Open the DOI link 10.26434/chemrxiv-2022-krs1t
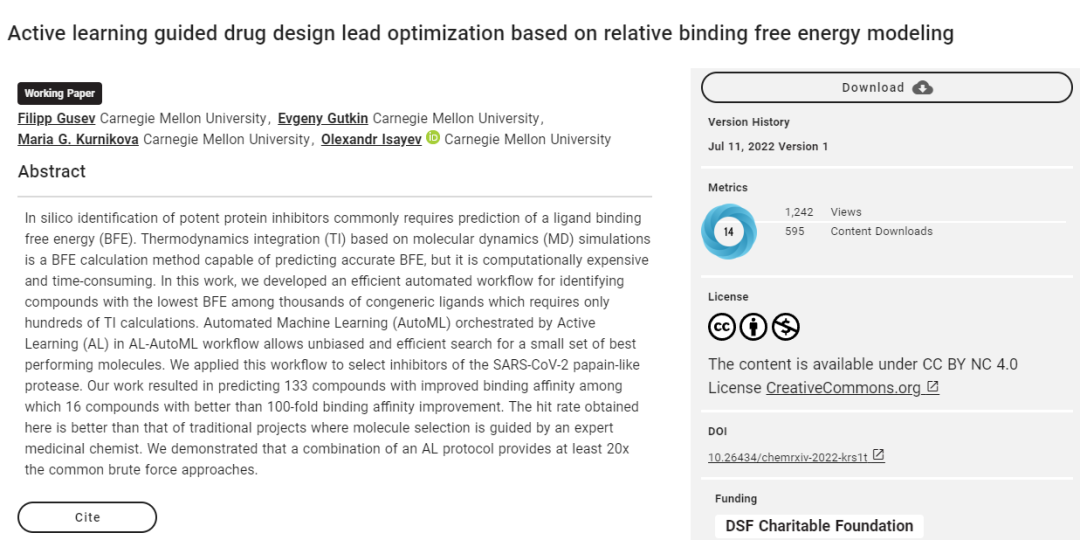 pos(788,457)
